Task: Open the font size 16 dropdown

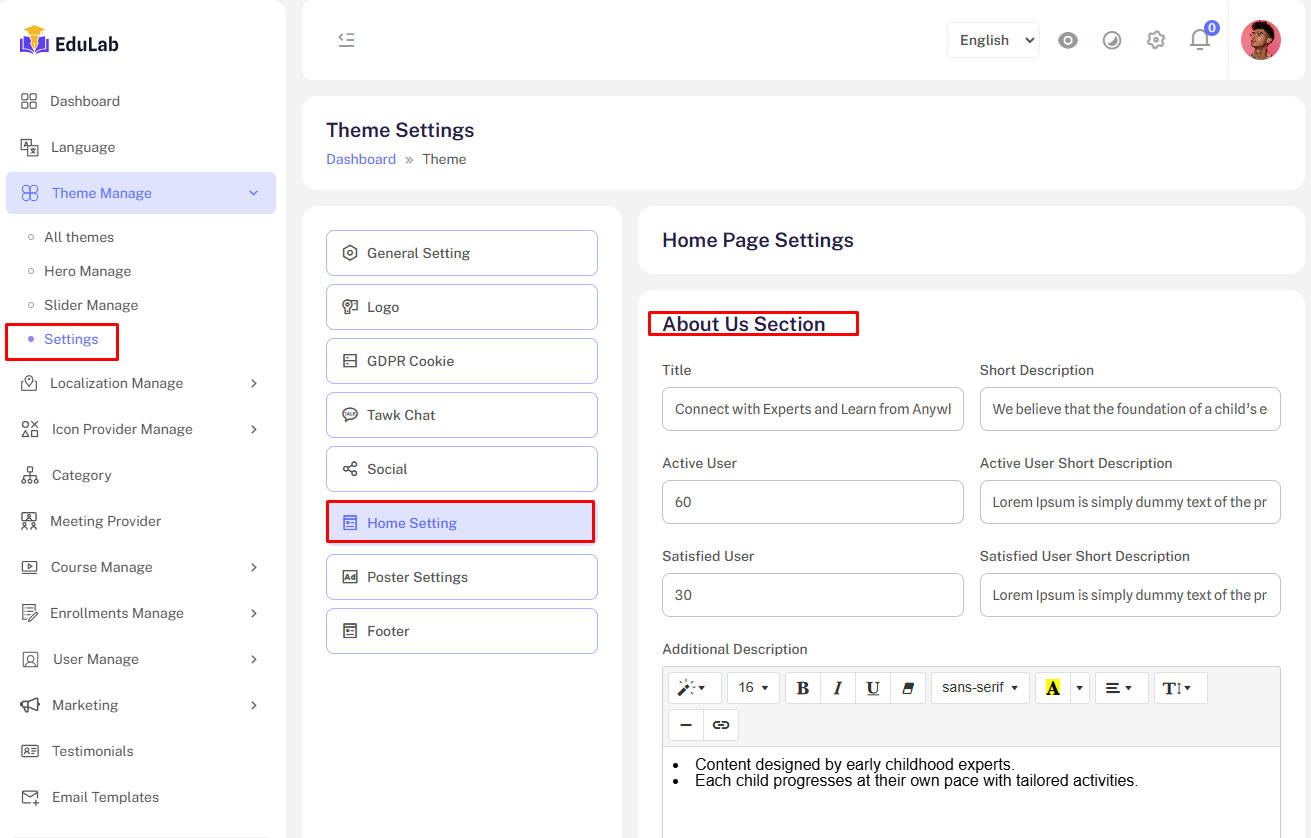Action: [753, 688]
